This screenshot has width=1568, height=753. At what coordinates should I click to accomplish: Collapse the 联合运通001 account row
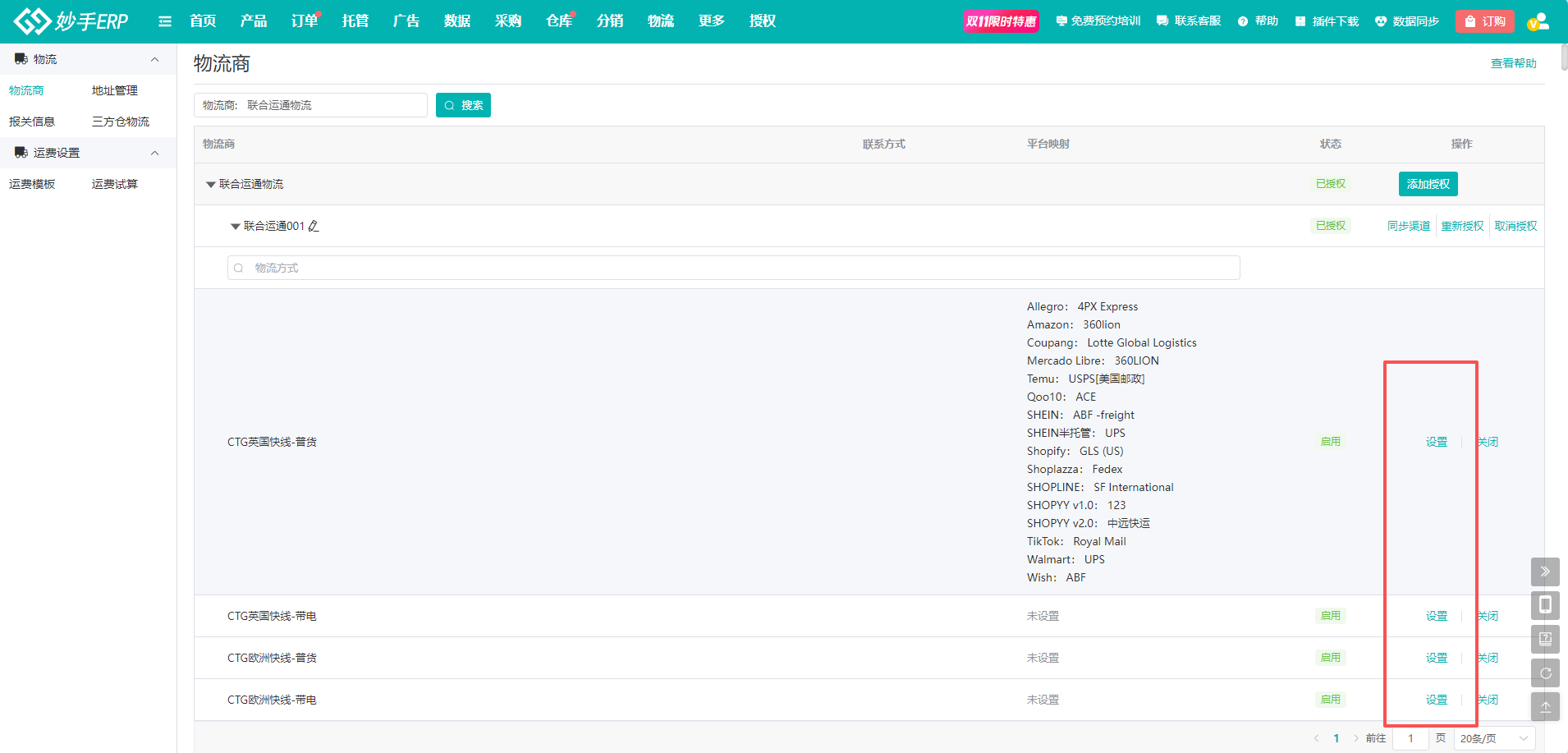point(235,227)
